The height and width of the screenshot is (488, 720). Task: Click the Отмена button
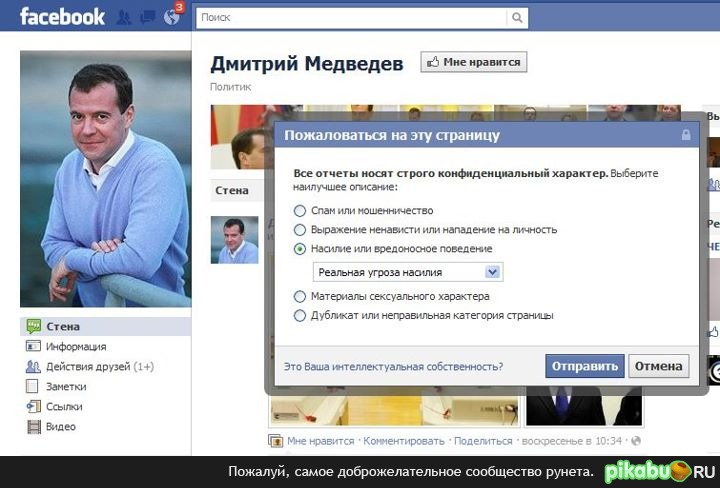[x=658, y=366]
